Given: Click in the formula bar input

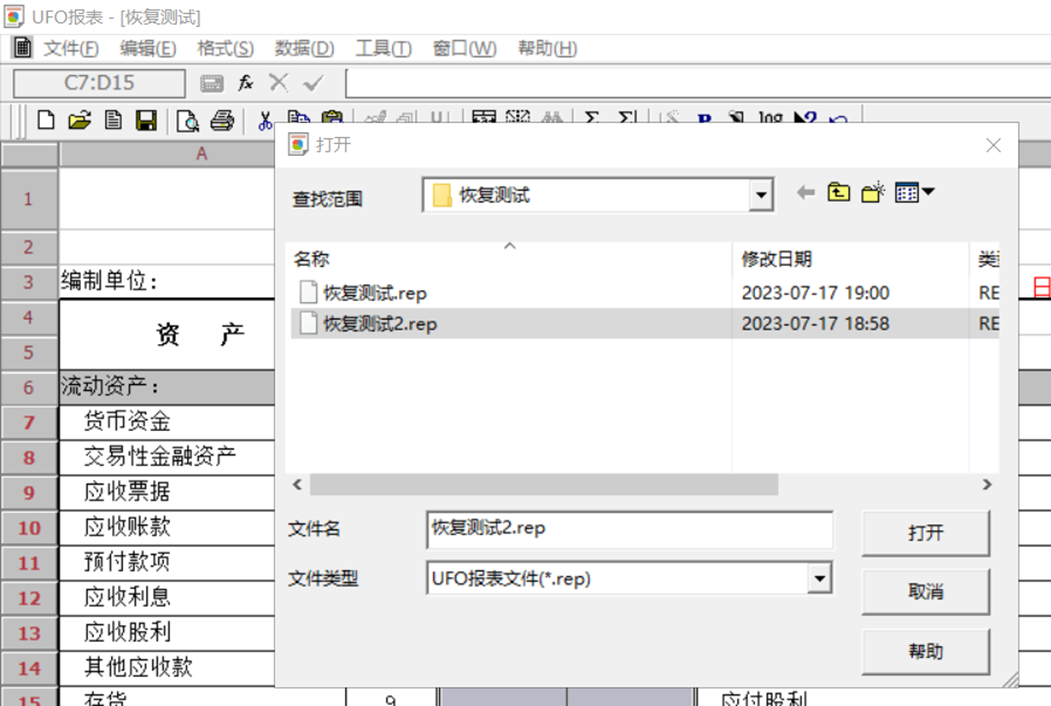Looking at the screenshot, I should 698,84.
